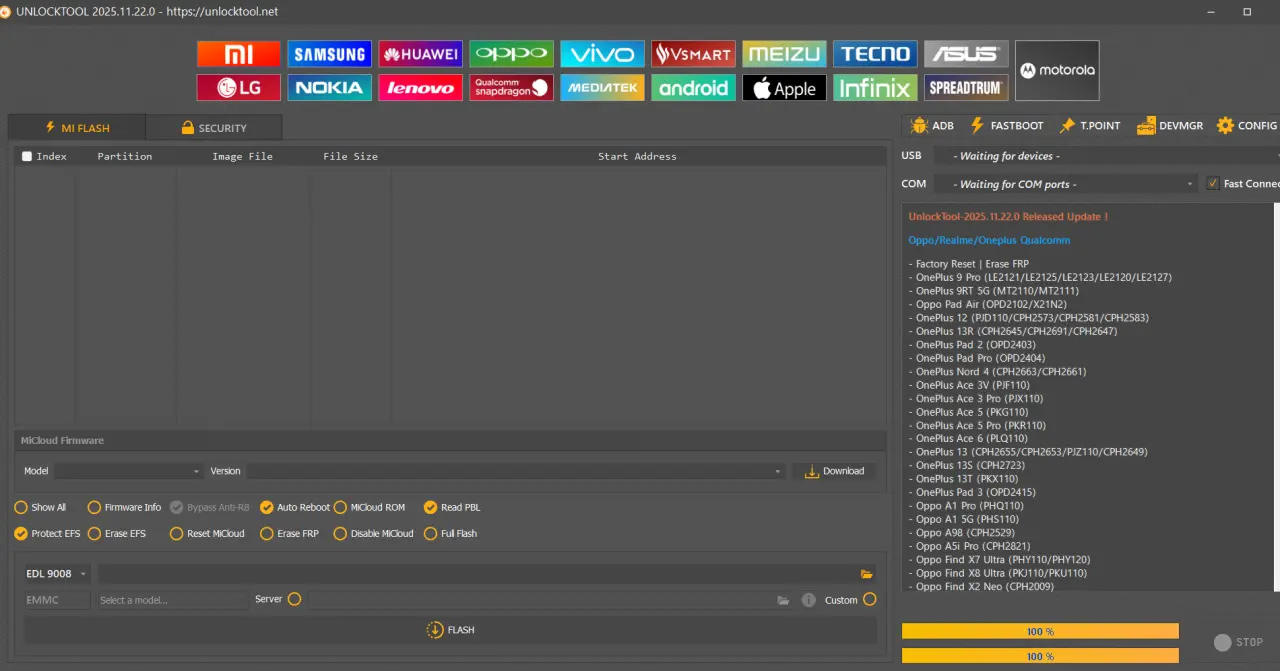Click the FLASH button

click(x=450, y=630)
